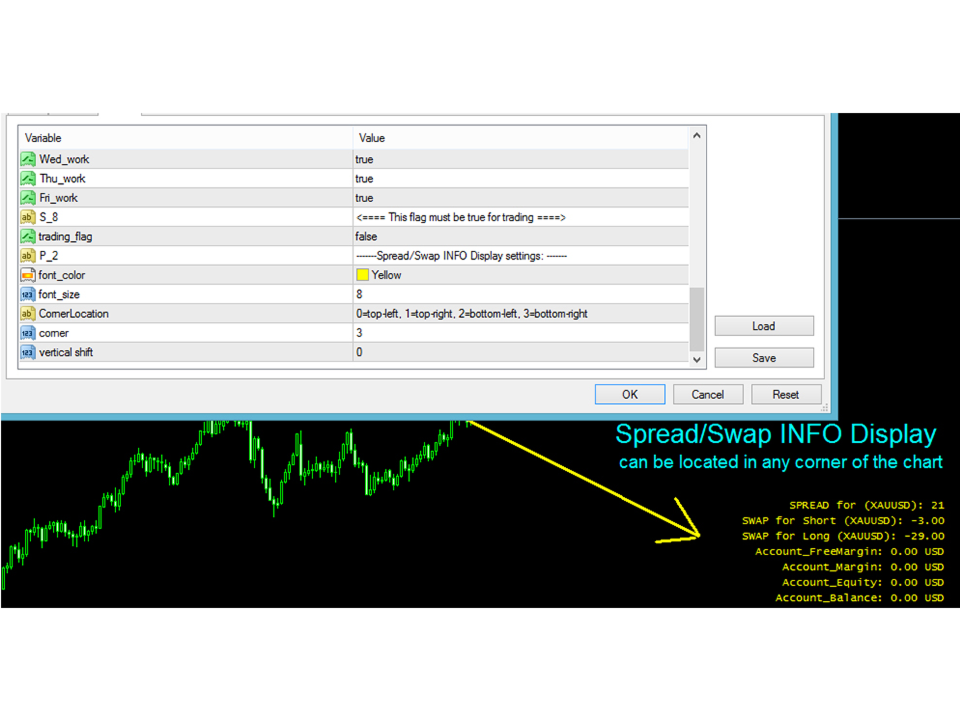Click the OK button
The width and height of the screenshot is (960, 720).
click(630, 394)
